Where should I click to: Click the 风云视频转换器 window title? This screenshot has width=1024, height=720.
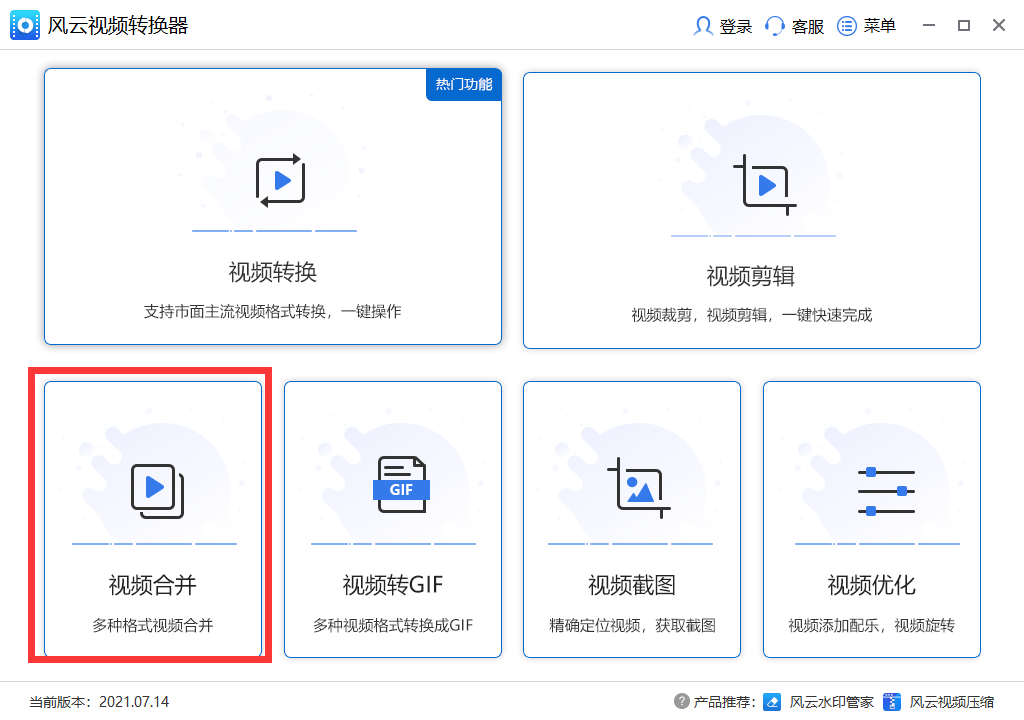(x=118, y=25)
